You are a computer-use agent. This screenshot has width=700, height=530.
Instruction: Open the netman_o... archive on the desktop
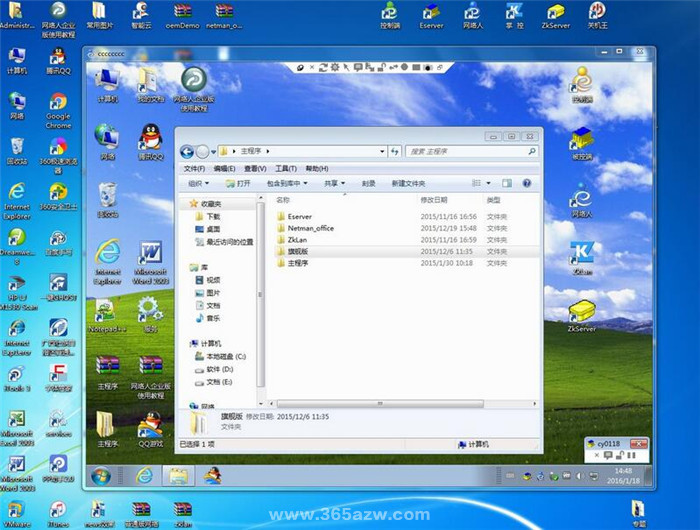pos(224,16)
